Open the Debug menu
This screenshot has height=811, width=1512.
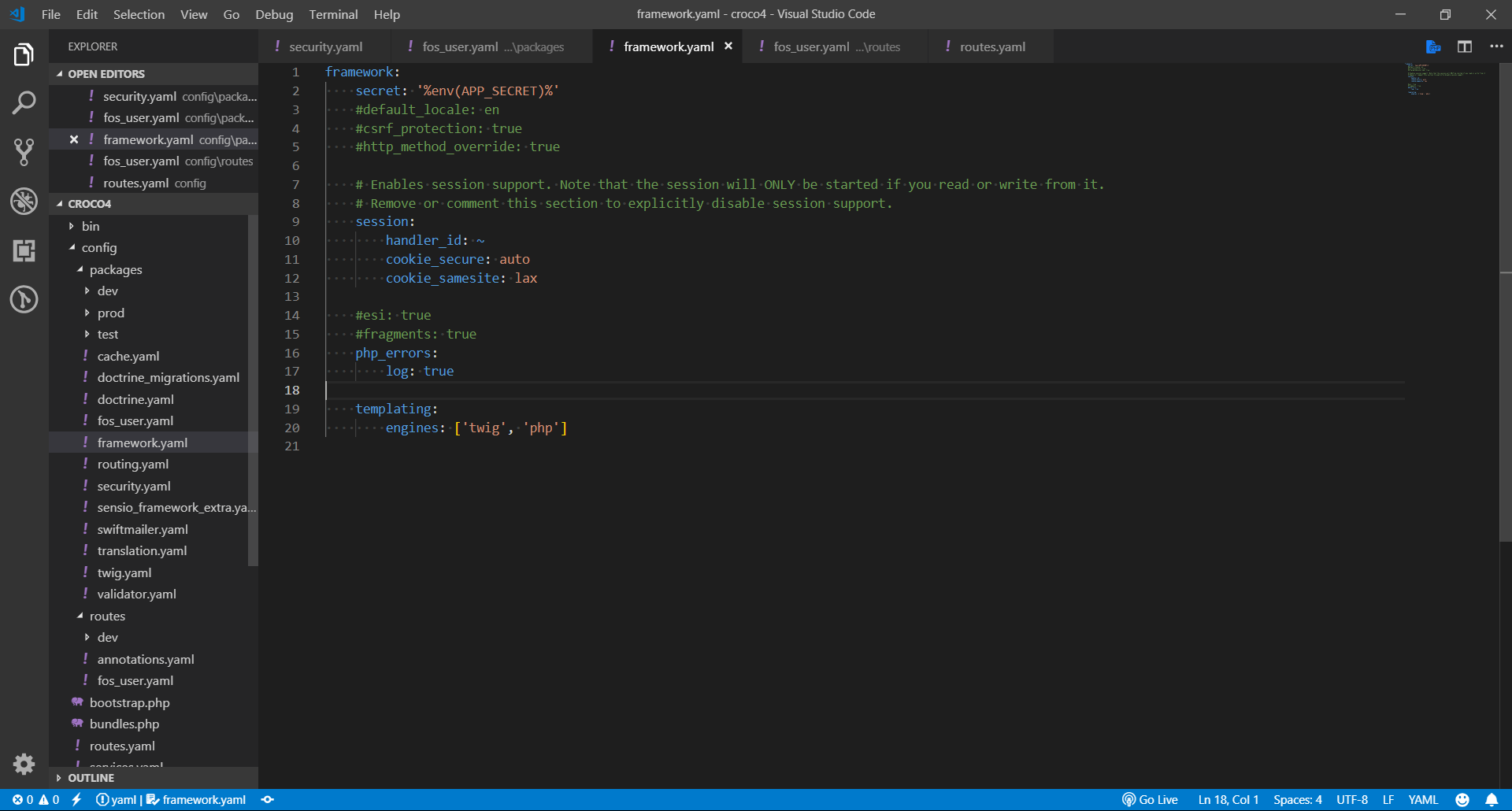[x=274, y=14]
